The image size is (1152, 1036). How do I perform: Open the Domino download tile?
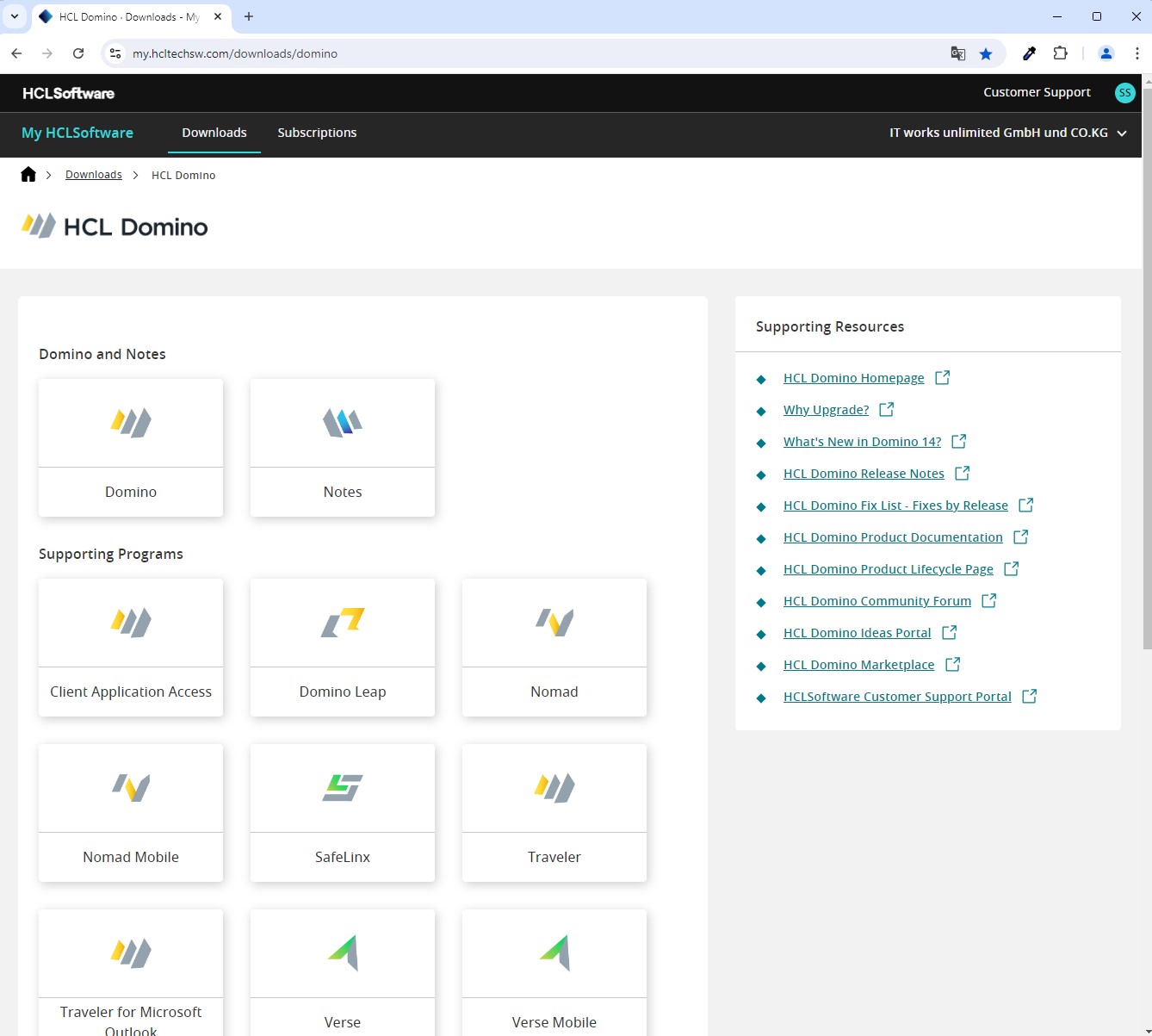pyautogui.click(x=131, y=448)
